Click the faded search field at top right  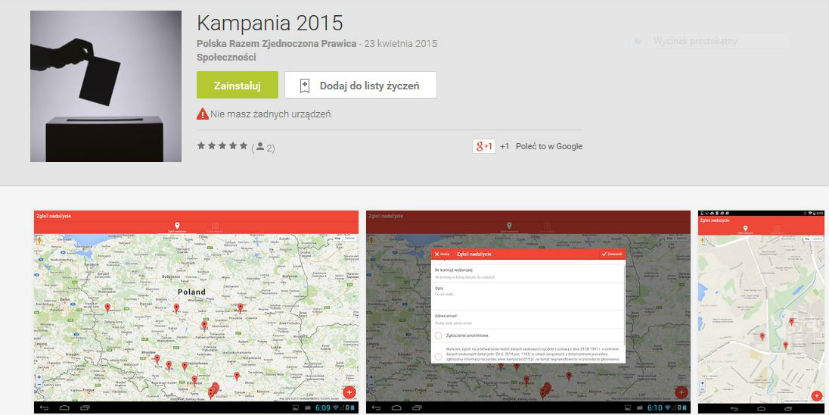(710, 41)
